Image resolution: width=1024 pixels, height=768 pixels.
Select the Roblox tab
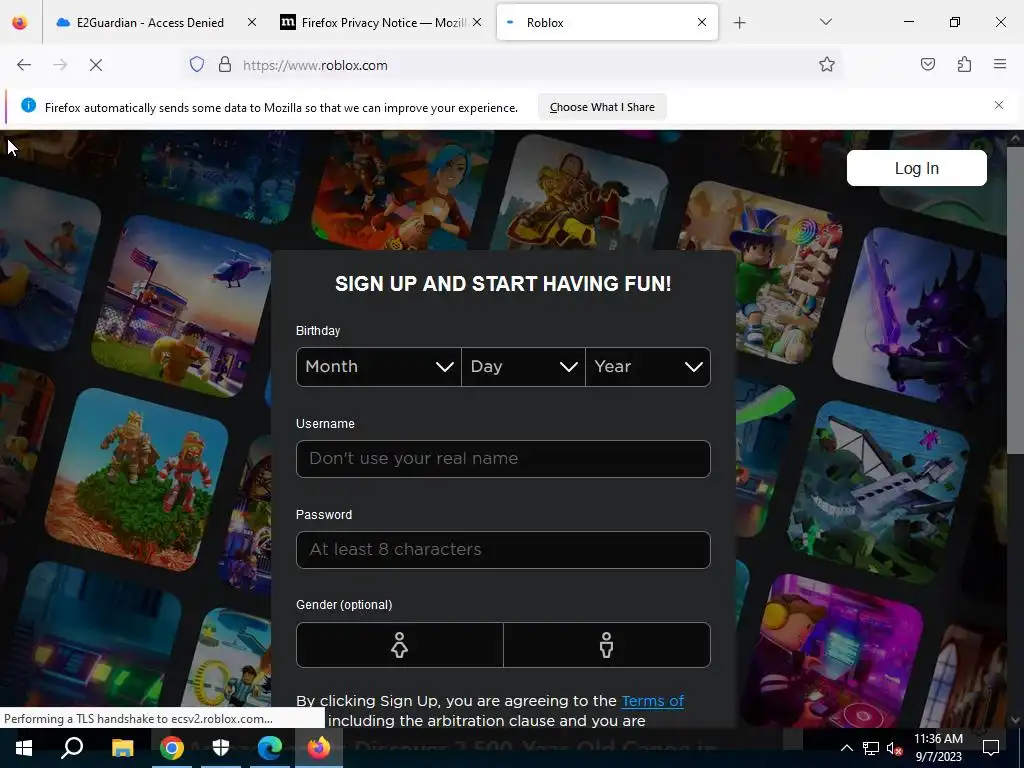coord(607,23)
